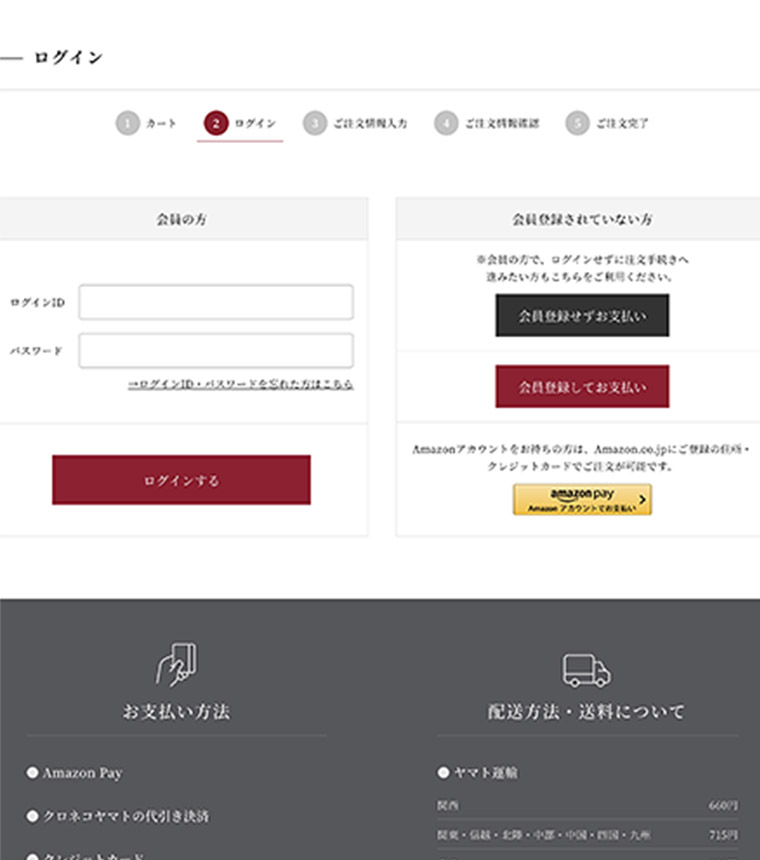Click the お支払い方法 section heading

(x=176, y=712)
